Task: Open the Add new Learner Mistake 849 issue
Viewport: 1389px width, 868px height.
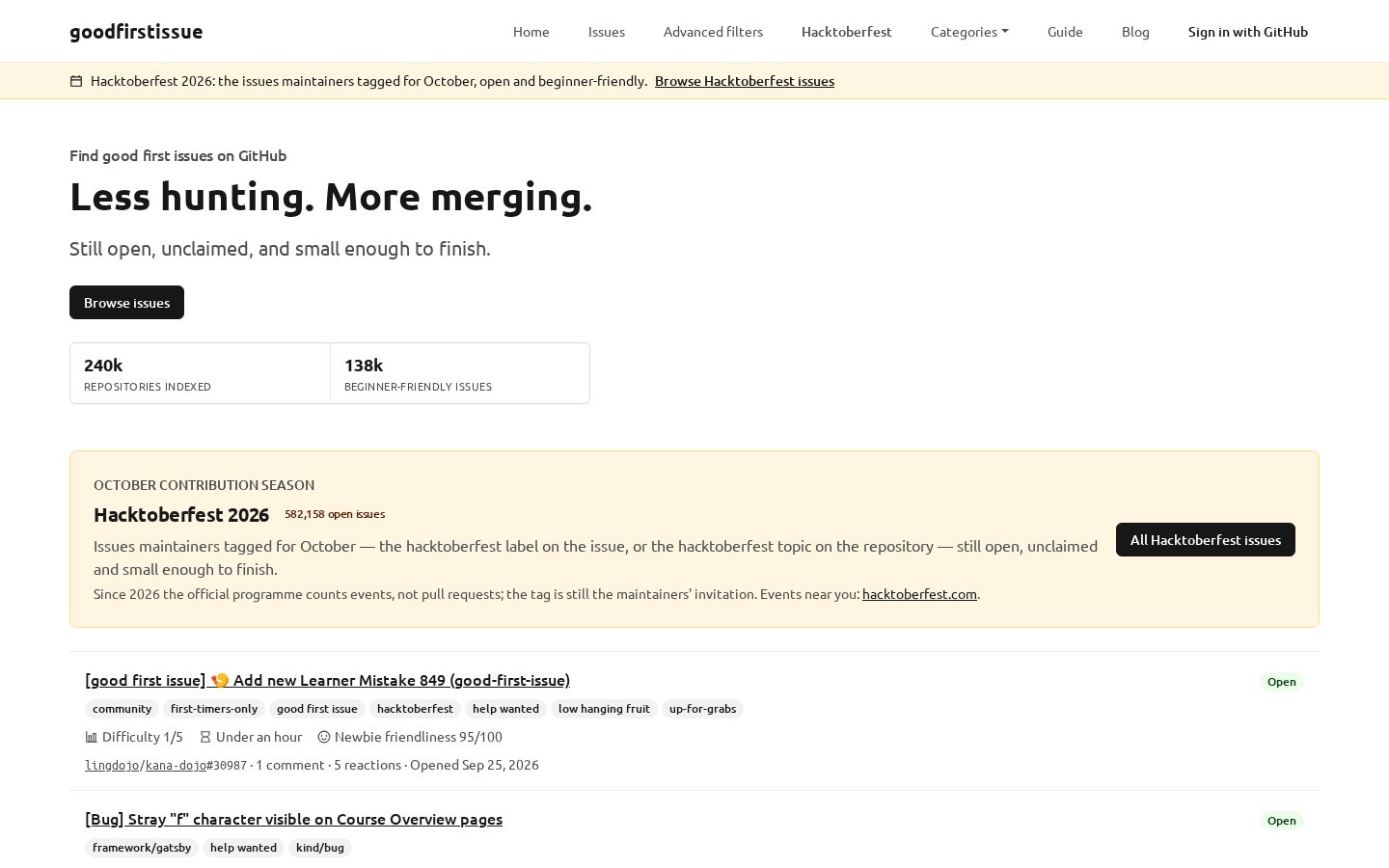Action: coord(327,681)
